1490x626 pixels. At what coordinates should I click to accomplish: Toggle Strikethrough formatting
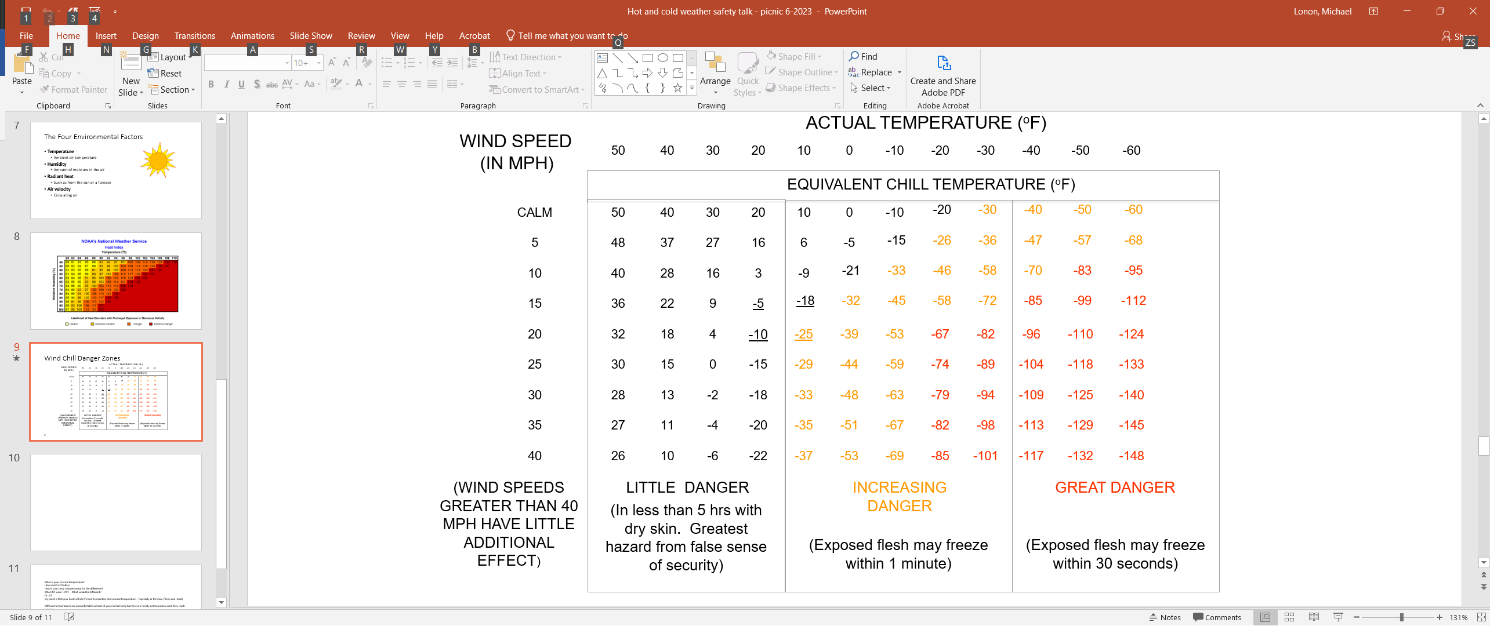(271, 84)
